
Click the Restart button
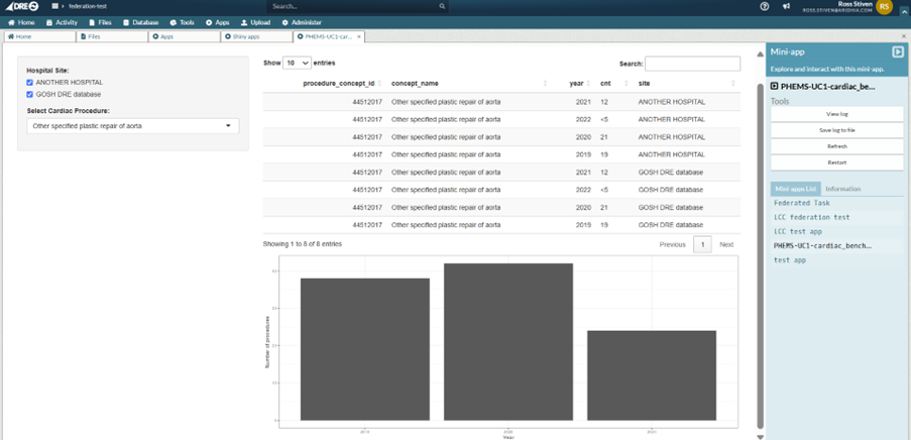point(837,163)
